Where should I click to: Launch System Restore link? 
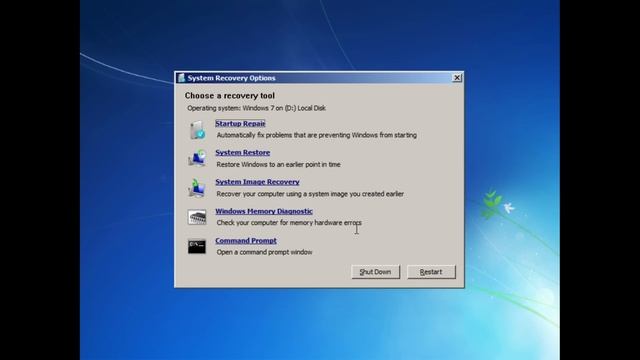click(242, 152)
